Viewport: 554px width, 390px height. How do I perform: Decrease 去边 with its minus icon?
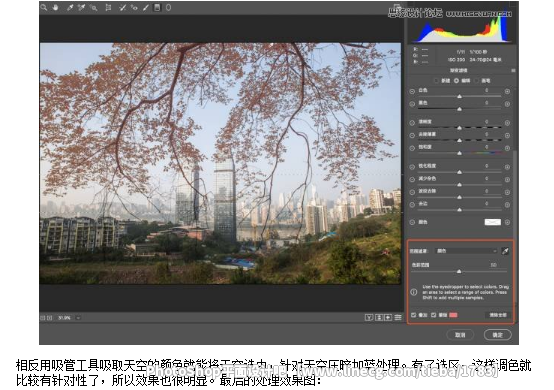412,205
